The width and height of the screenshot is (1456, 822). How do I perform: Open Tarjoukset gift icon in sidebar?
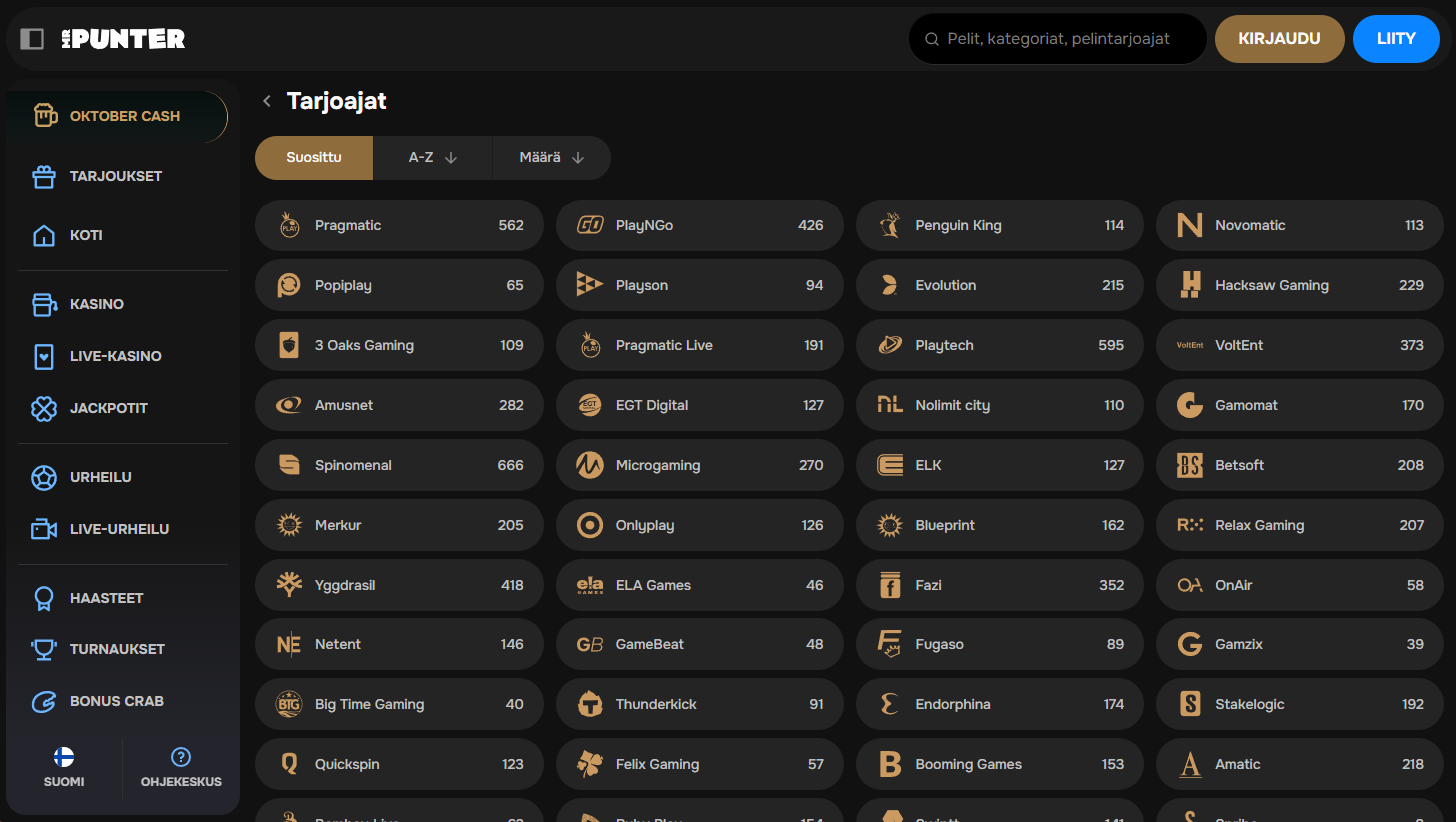[x=44, y=177]
